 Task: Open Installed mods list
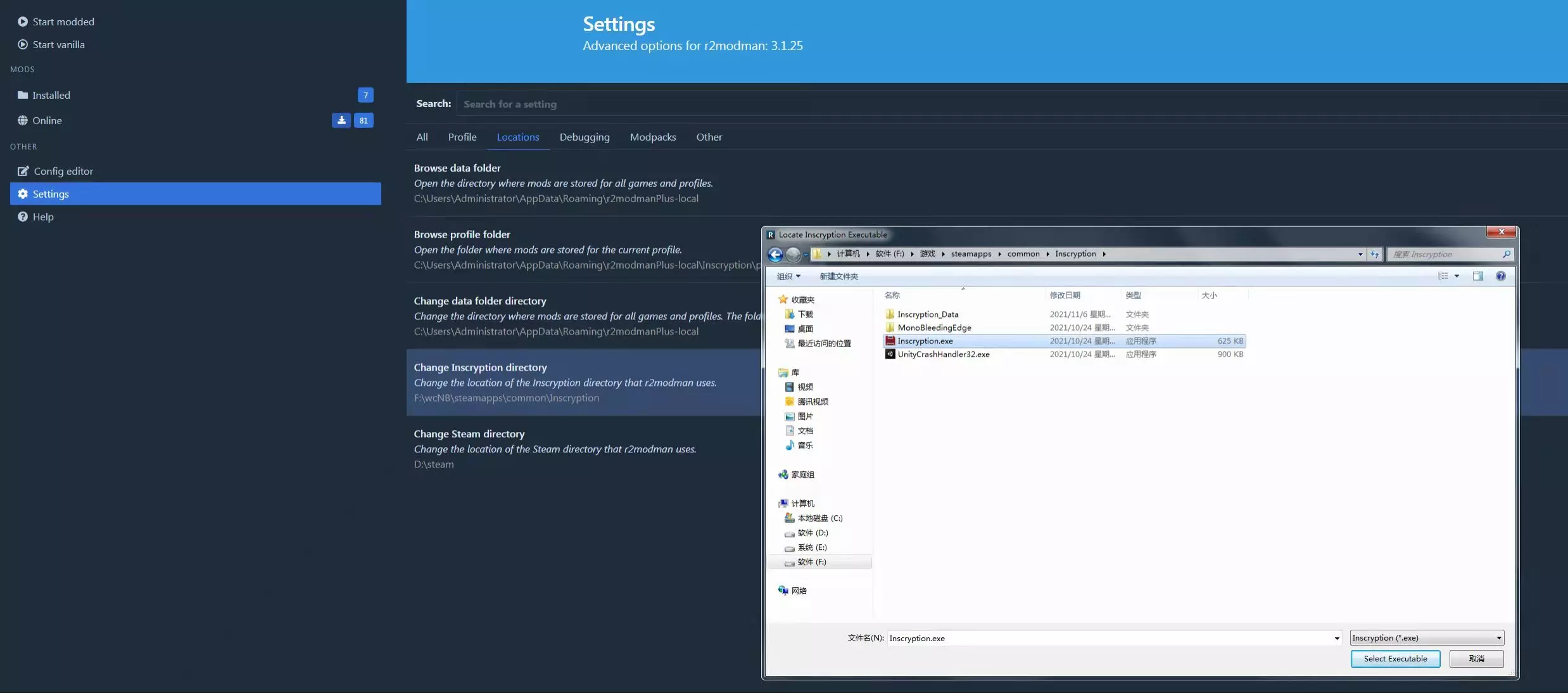[51, 95]
